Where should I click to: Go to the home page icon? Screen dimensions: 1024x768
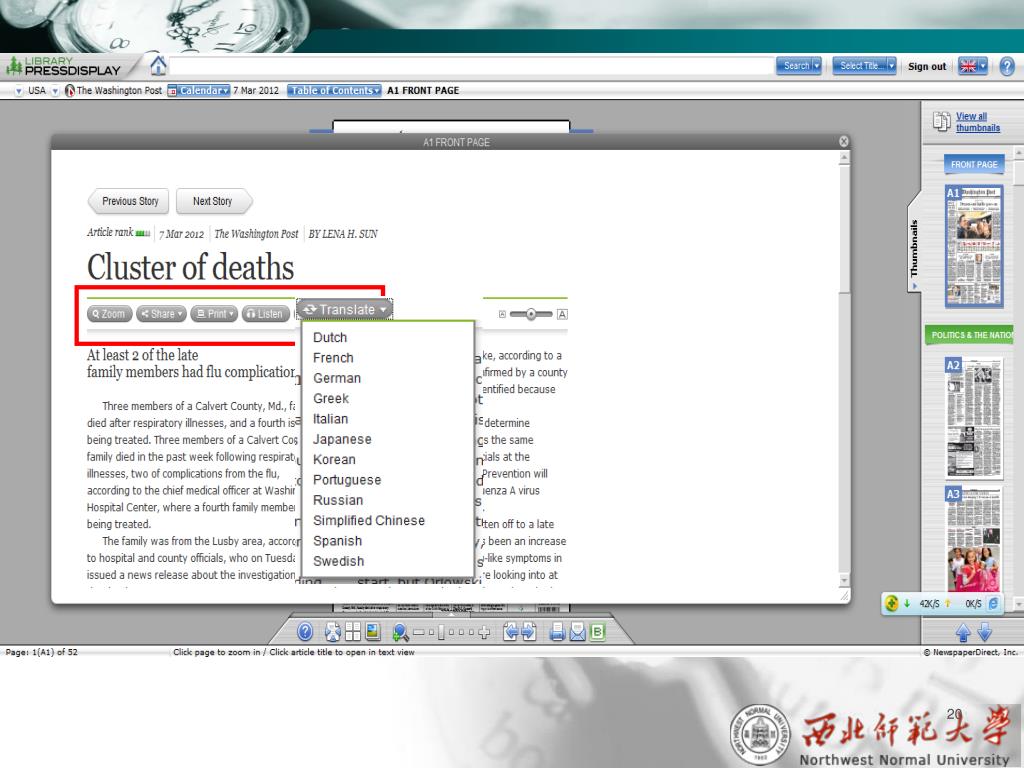[158, 66]
